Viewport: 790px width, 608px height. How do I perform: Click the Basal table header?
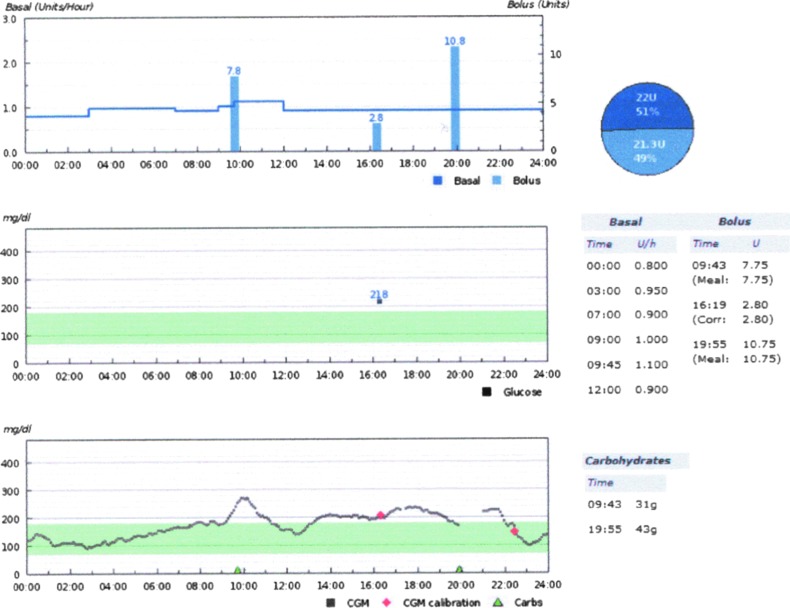pos(625,222)
